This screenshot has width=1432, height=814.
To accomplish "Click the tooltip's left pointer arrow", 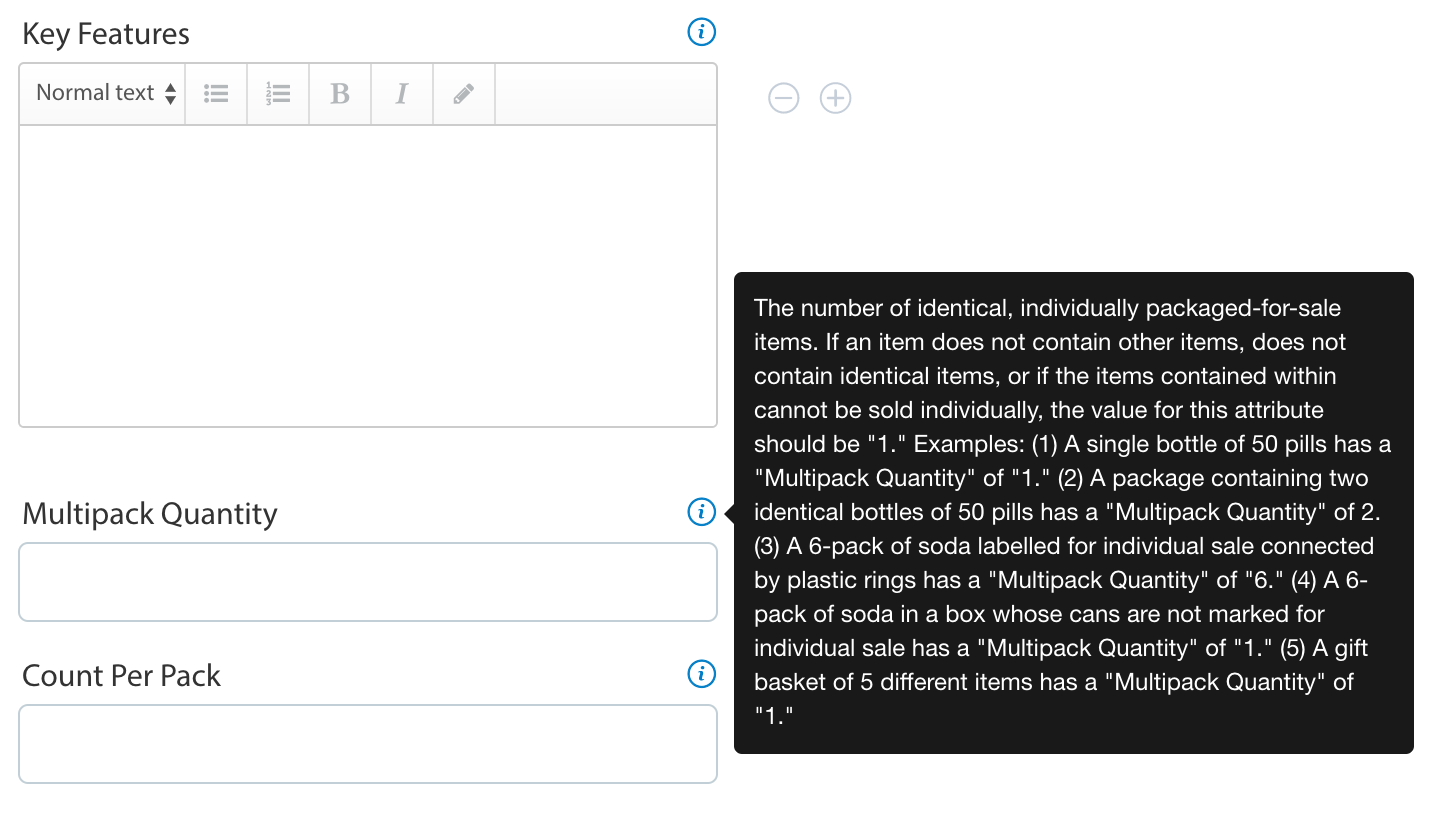I will [729, 513].
